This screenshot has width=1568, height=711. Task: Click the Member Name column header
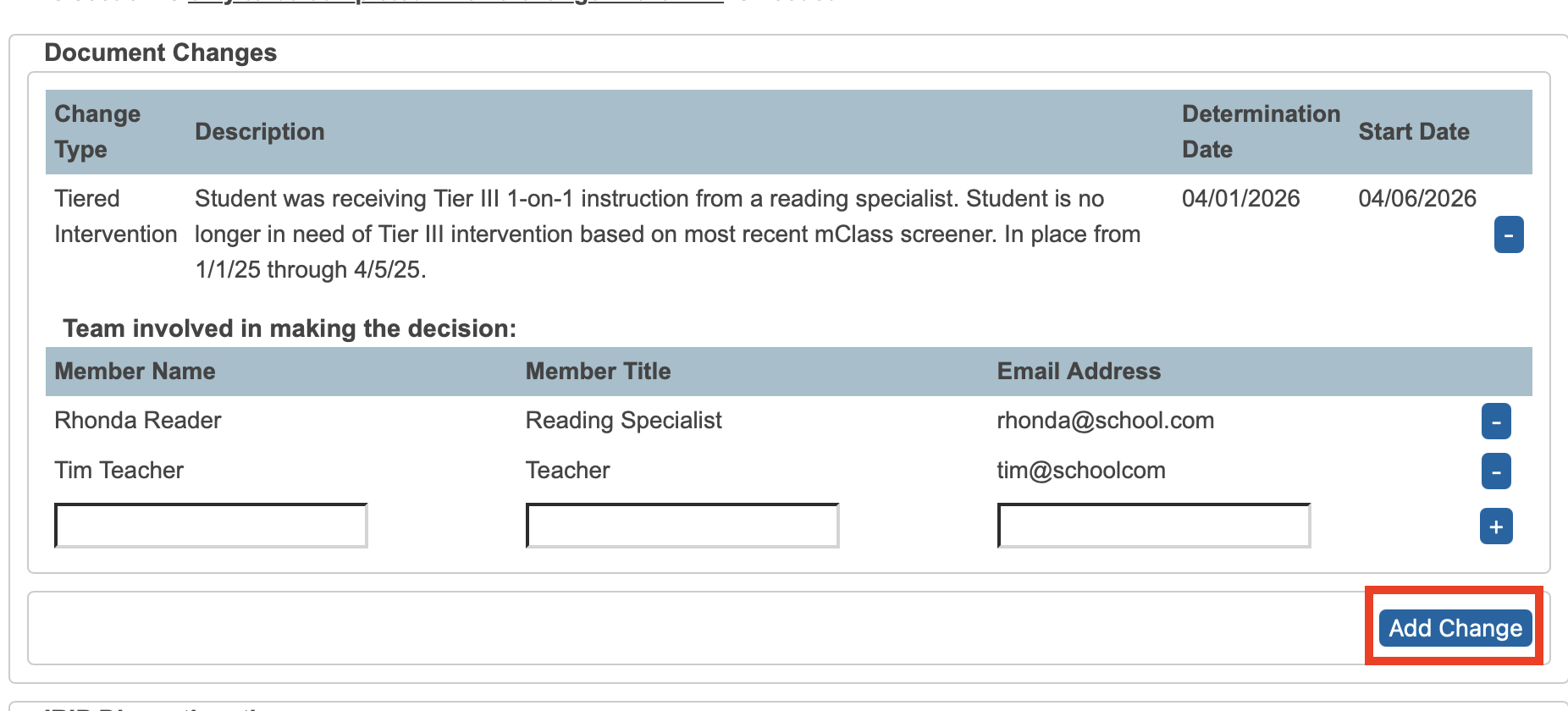[135, 371]
